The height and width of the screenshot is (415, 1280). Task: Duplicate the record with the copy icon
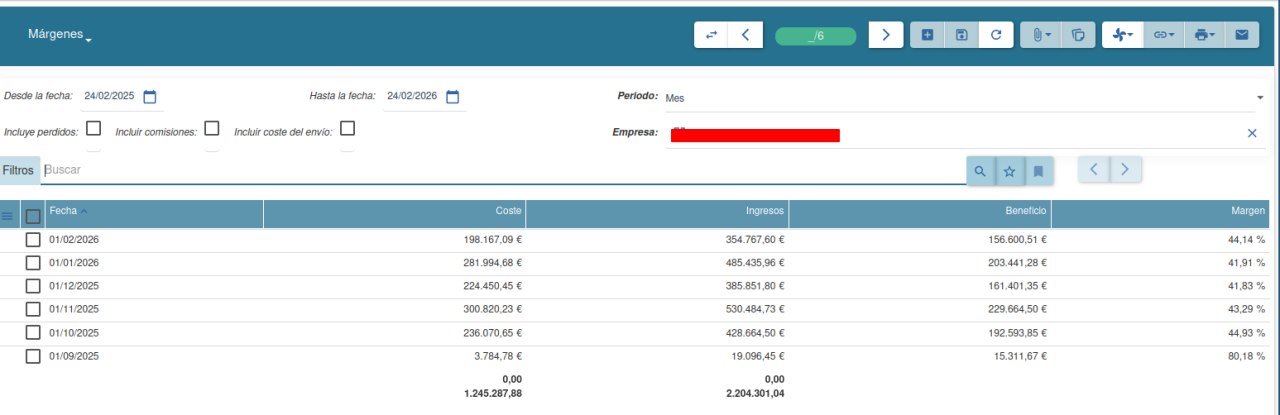[x=1077, y=35]
